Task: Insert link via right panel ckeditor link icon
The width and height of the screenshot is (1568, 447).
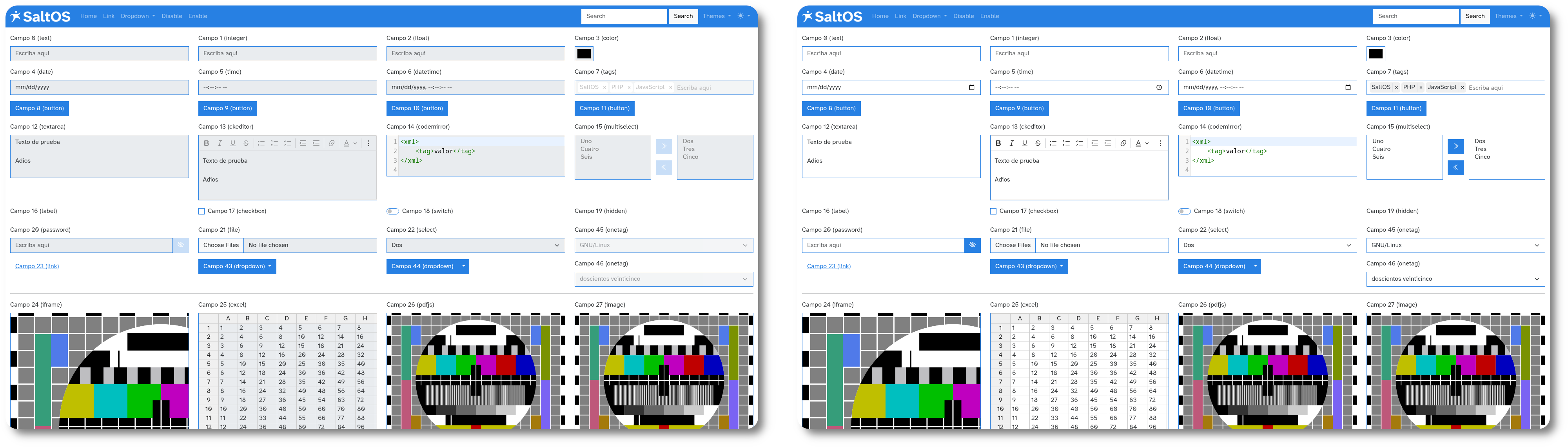Action: tap(1123, 144)
